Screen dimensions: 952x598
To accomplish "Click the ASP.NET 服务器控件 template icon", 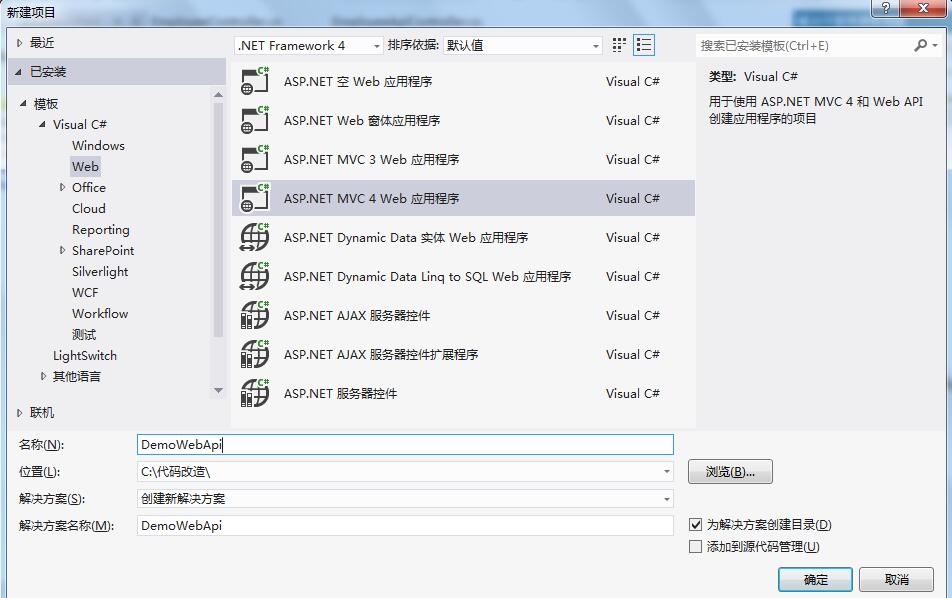I will pos(254,393).
